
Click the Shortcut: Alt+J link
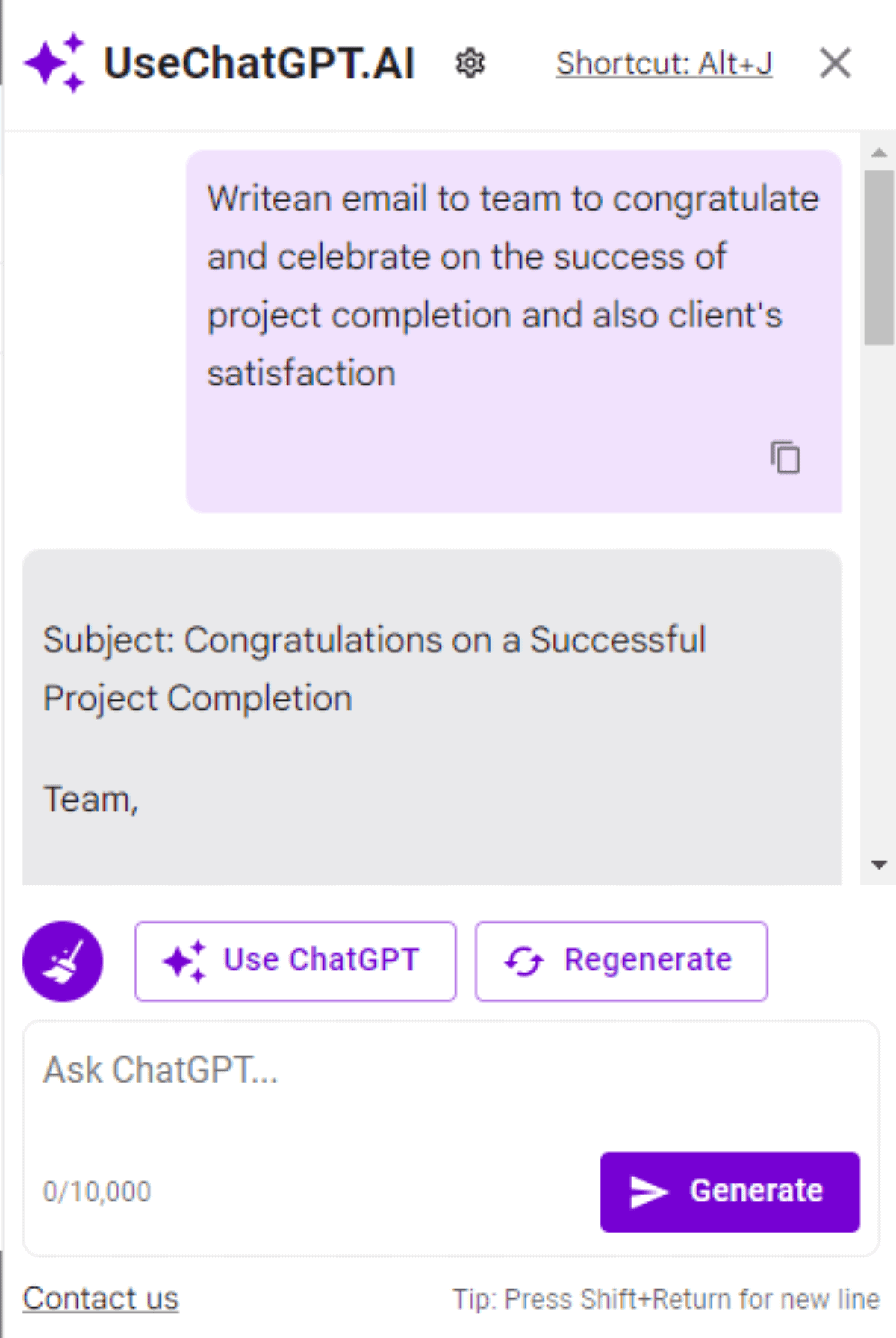[664, 63]
